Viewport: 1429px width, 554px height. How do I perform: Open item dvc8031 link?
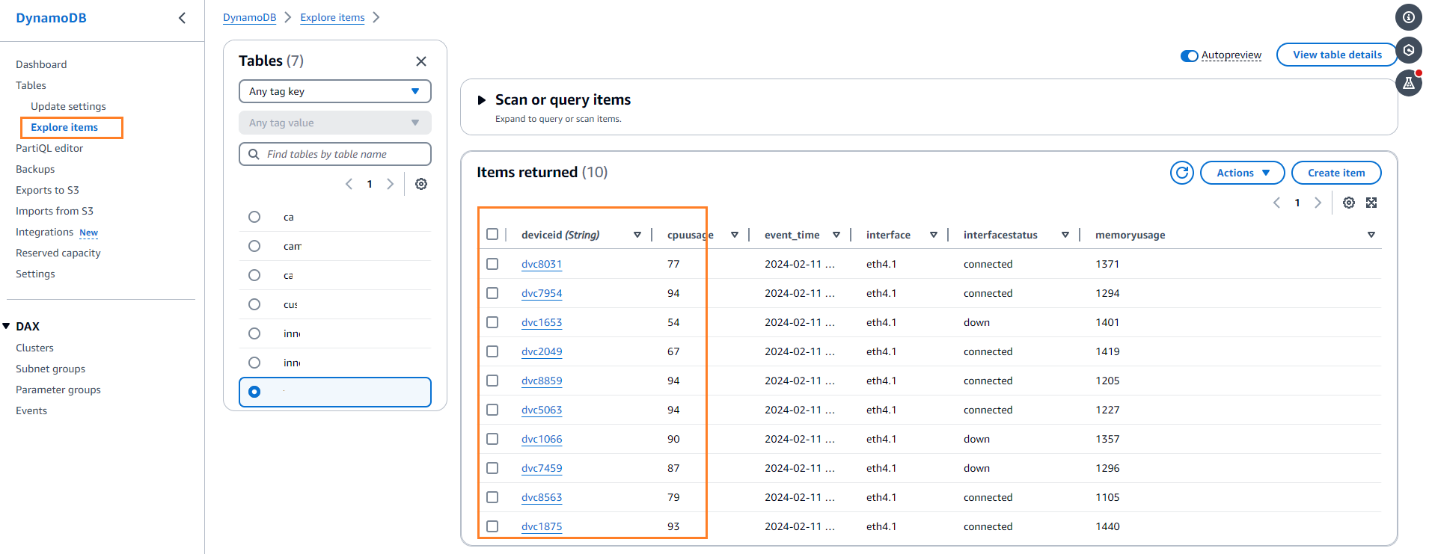pyautogui.click(x=541, y=264)
